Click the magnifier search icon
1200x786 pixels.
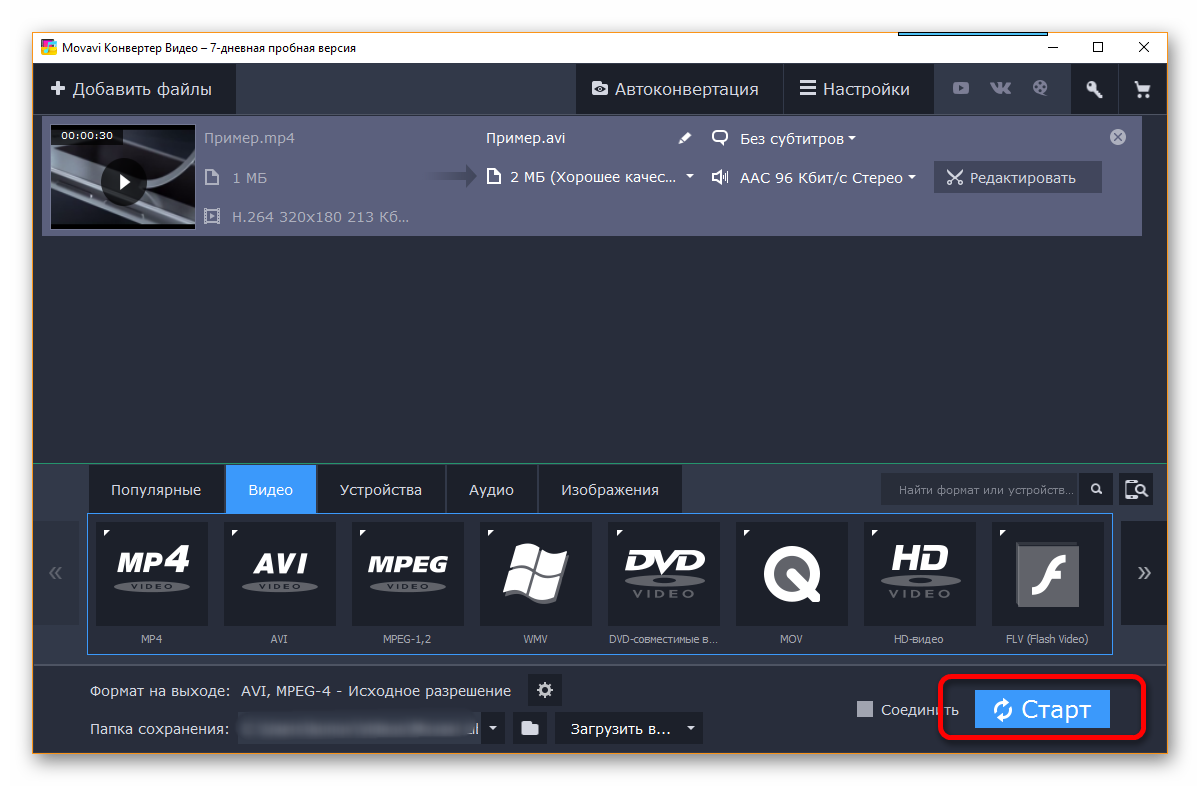point(1097,489)
